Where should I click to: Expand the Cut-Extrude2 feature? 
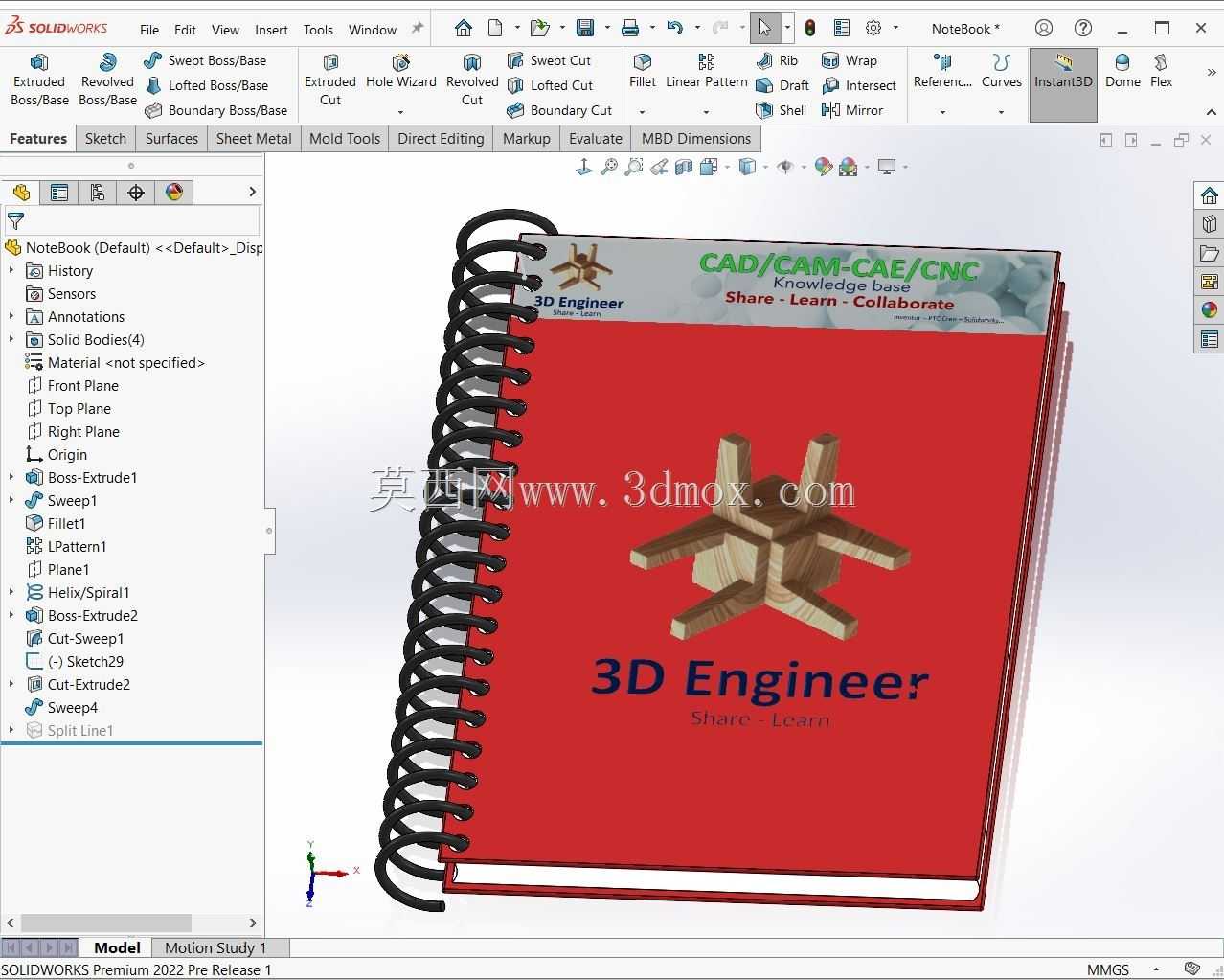(11, 685)
